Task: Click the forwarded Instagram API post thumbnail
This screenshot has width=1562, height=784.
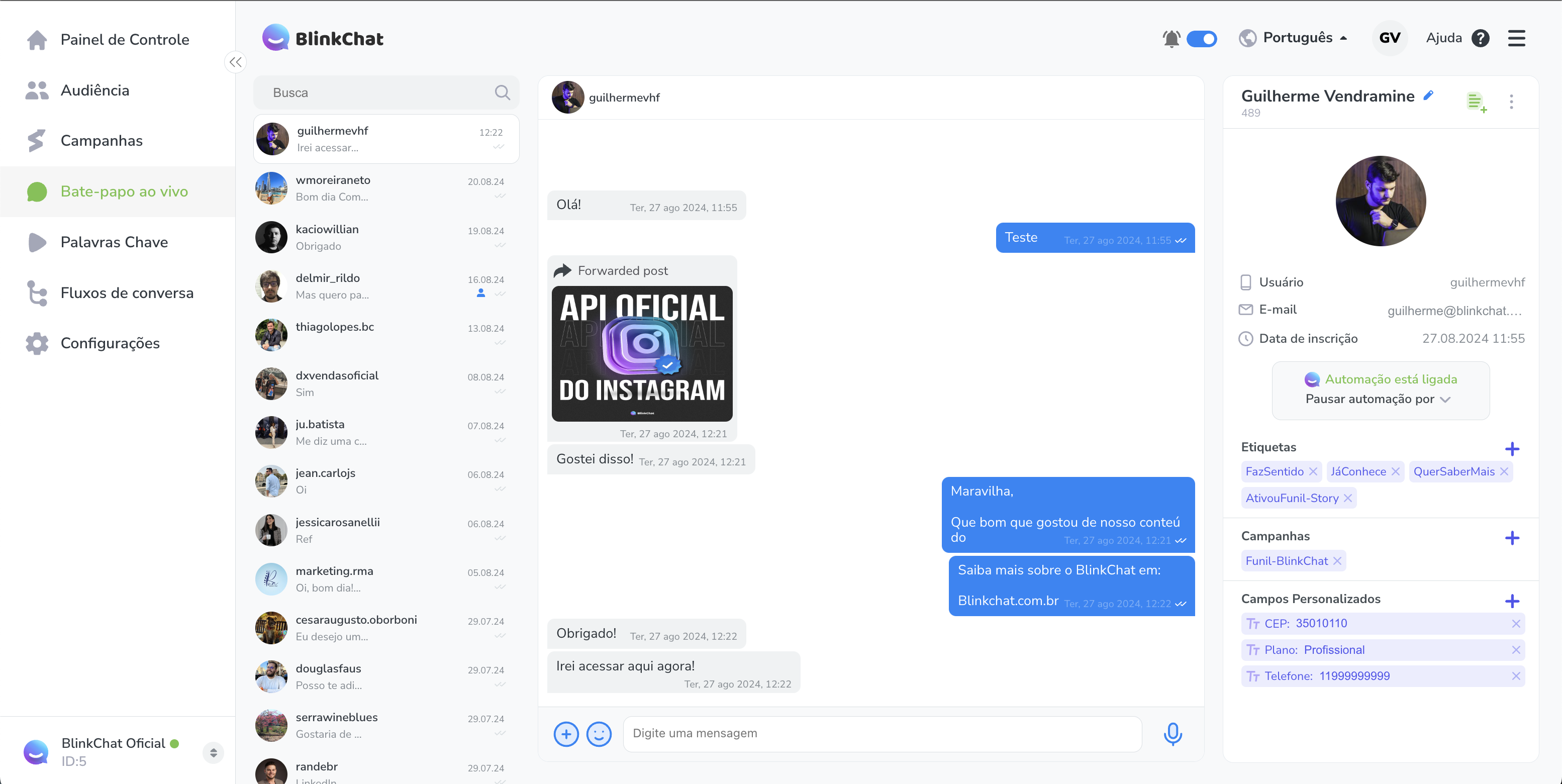Action: tap(641, 353)
